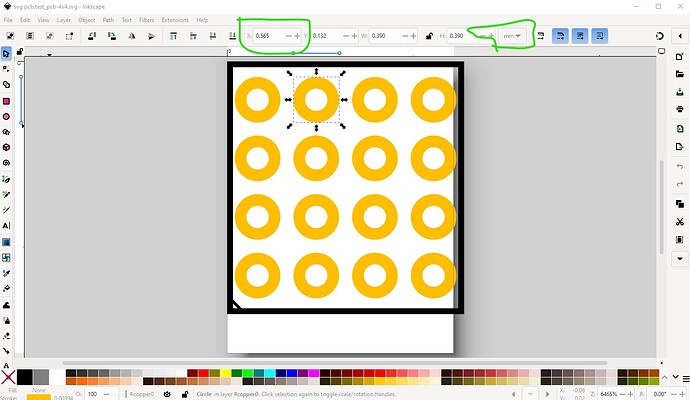Viewport: 690px width, 400px height.
Task: Click the Open document folder icon
Action: pyautogui.click(x=679, y=73)
